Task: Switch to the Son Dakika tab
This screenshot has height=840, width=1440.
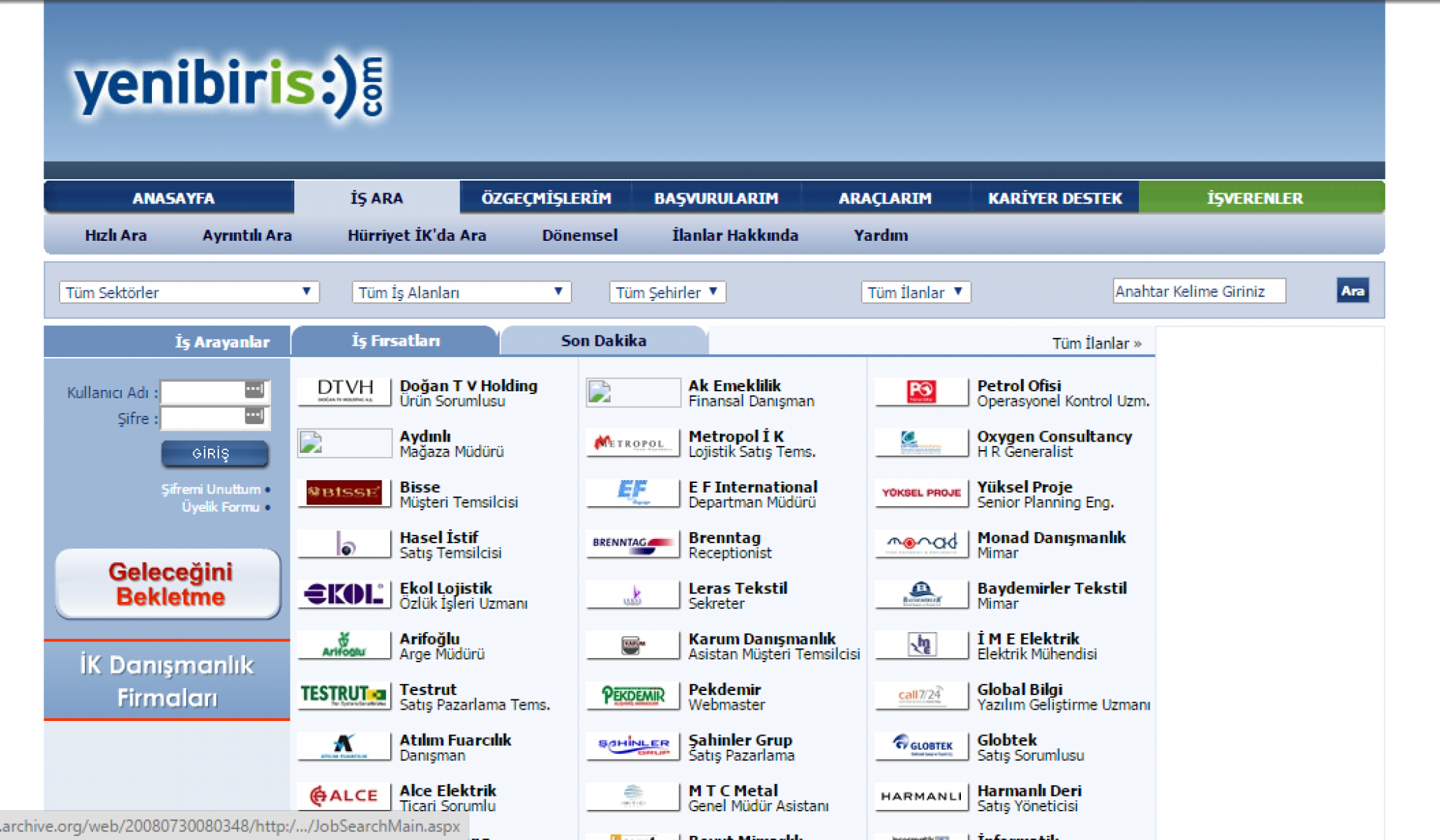Action: [x=603, y=341]
